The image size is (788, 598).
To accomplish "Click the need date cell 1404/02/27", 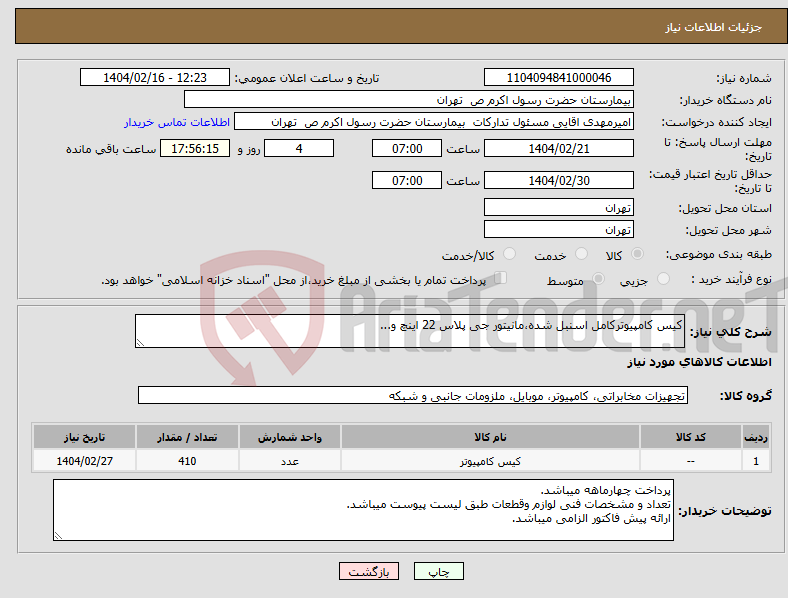I will click(x=84, y=461).
